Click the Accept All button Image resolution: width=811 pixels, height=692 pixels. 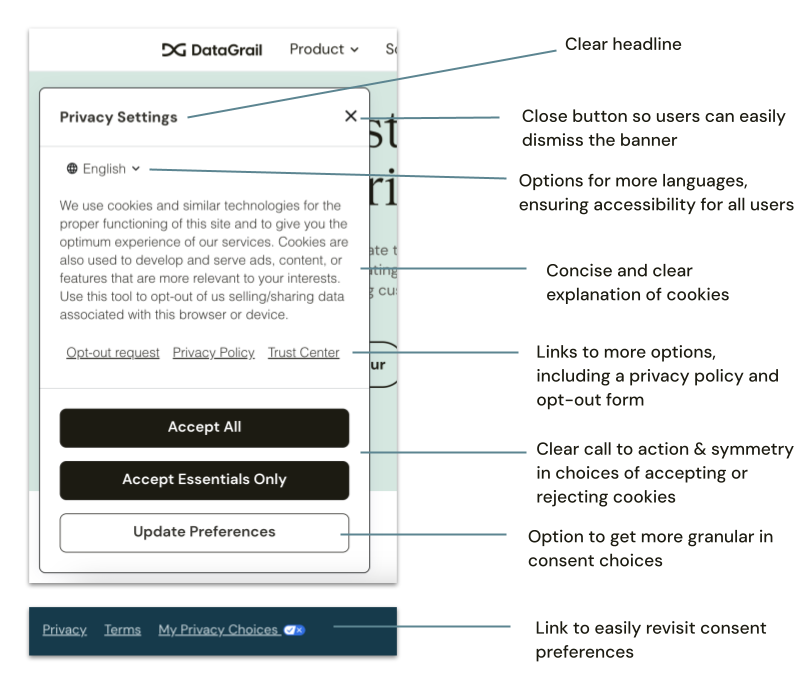pos(204,427)
